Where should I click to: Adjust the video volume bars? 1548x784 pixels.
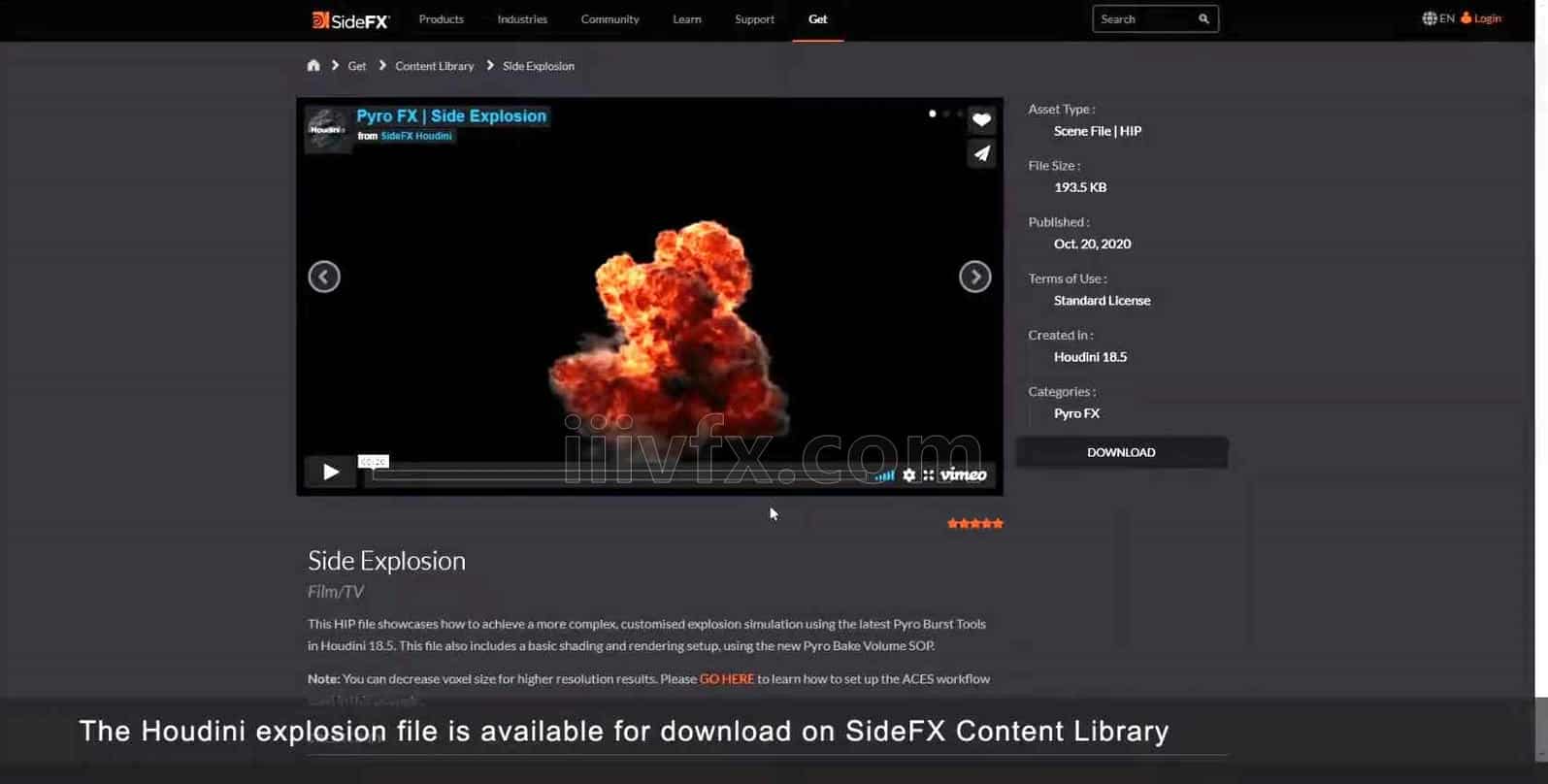(884, 475)
